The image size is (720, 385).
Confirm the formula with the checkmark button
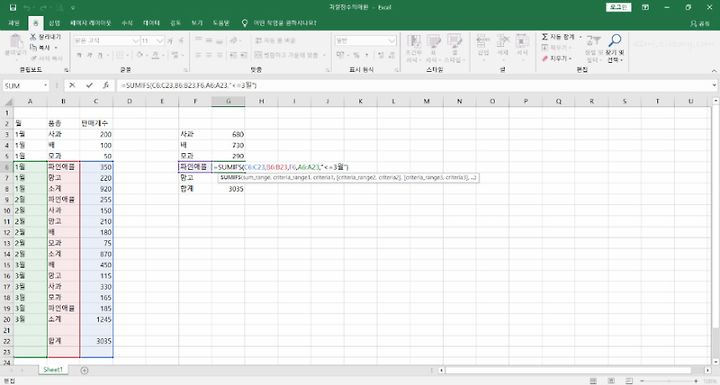89,85
